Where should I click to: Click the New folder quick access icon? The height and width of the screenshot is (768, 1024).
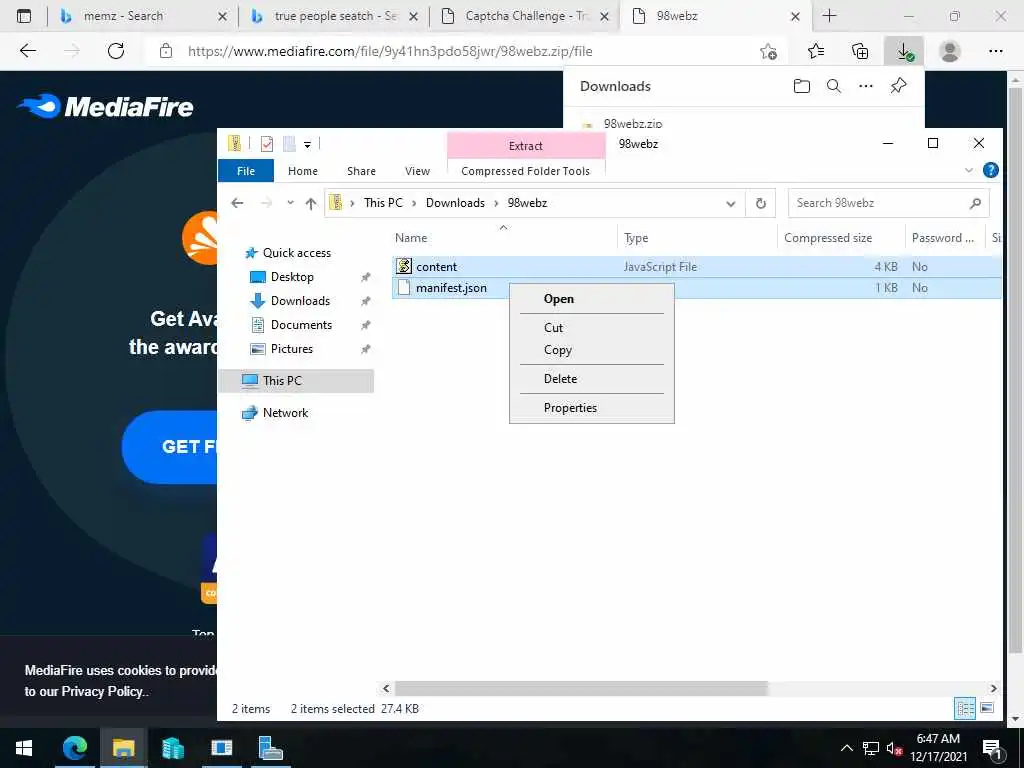[x=289, y=143]
